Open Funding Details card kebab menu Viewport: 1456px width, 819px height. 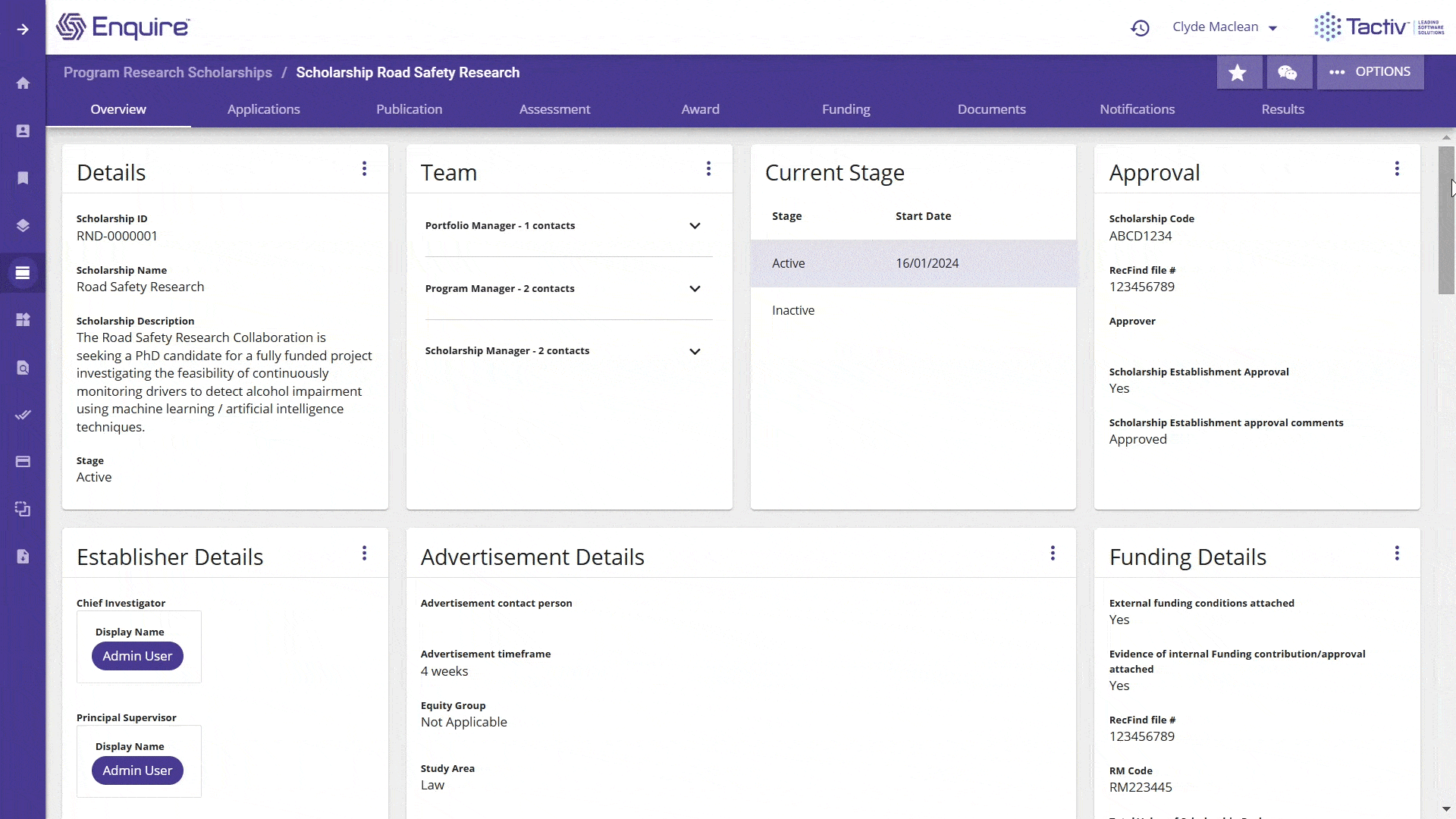tap(1396, 554)
